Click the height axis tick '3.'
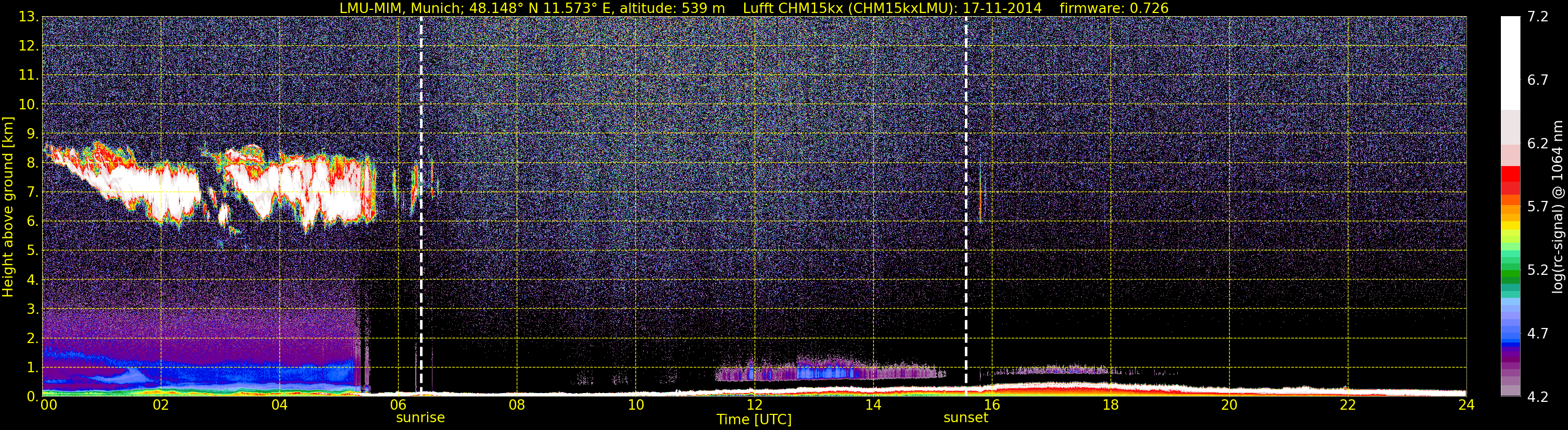 click(32, 309)
